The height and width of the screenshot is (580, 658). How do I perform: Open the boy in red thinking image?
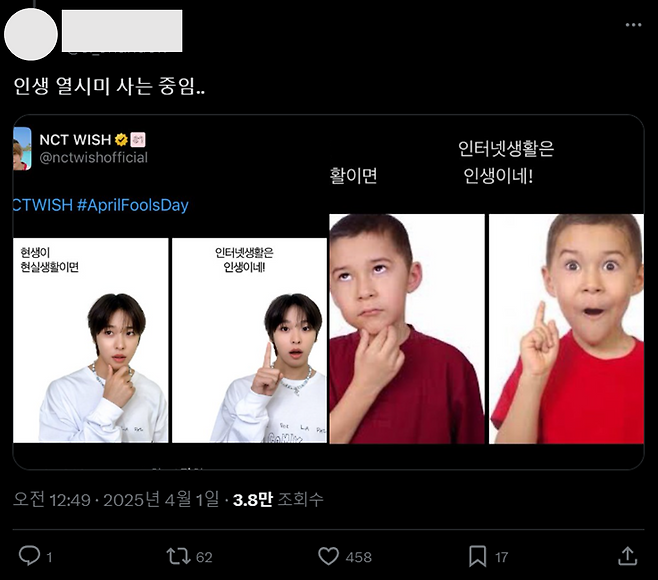click(406, 328)
